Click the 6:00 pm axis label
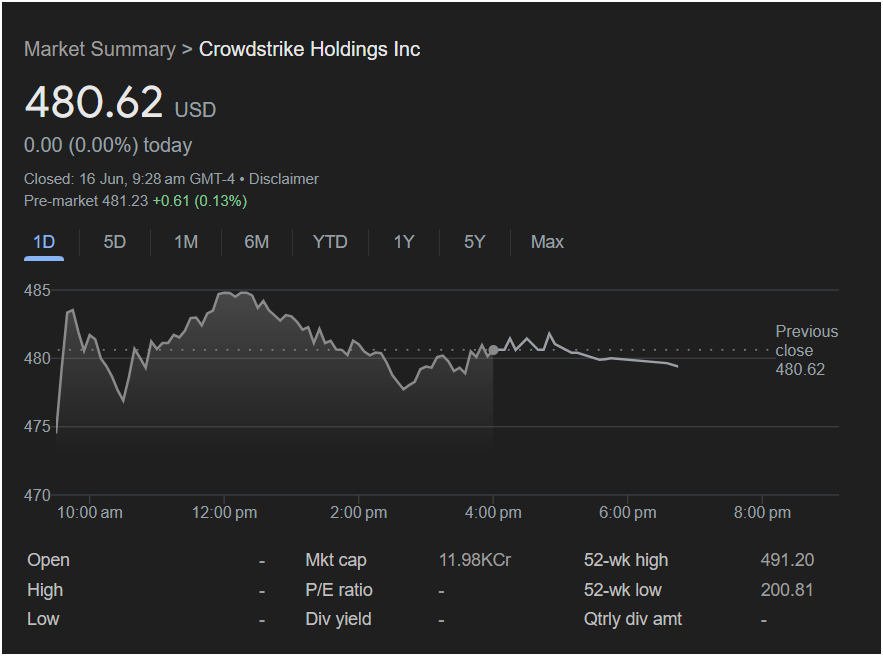Screen dimensions: 883x656 tap(628, 512)
